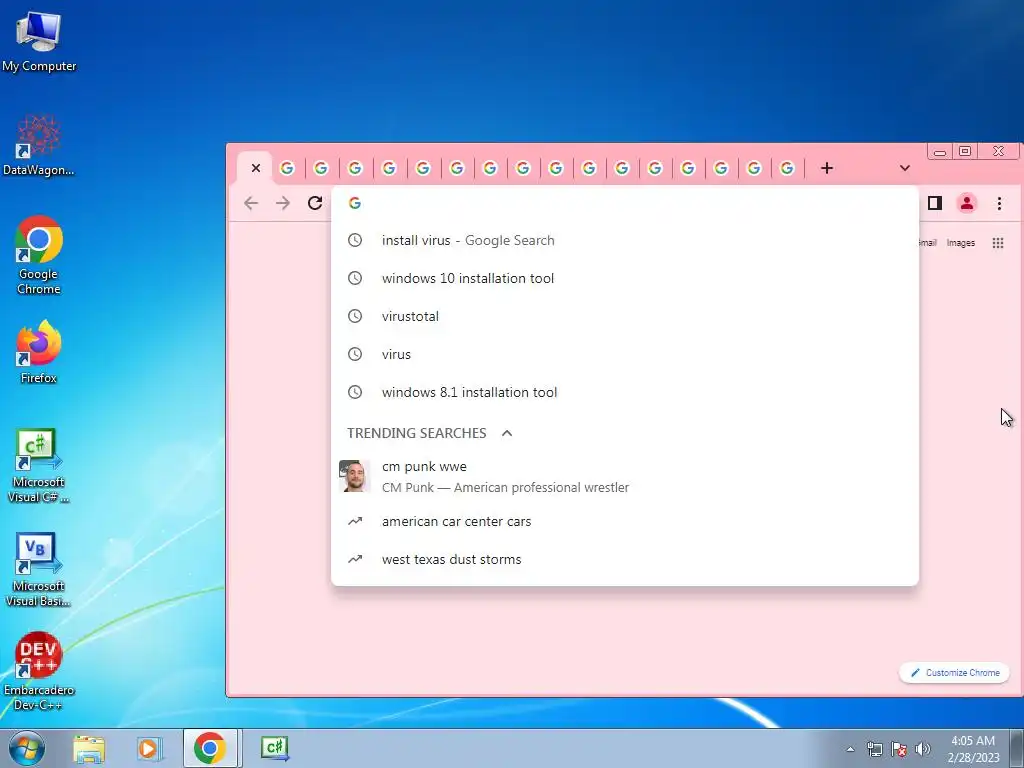Switch to the last Google tab
The width and height of the screenshot is (1024, 768).
point(787,168)
